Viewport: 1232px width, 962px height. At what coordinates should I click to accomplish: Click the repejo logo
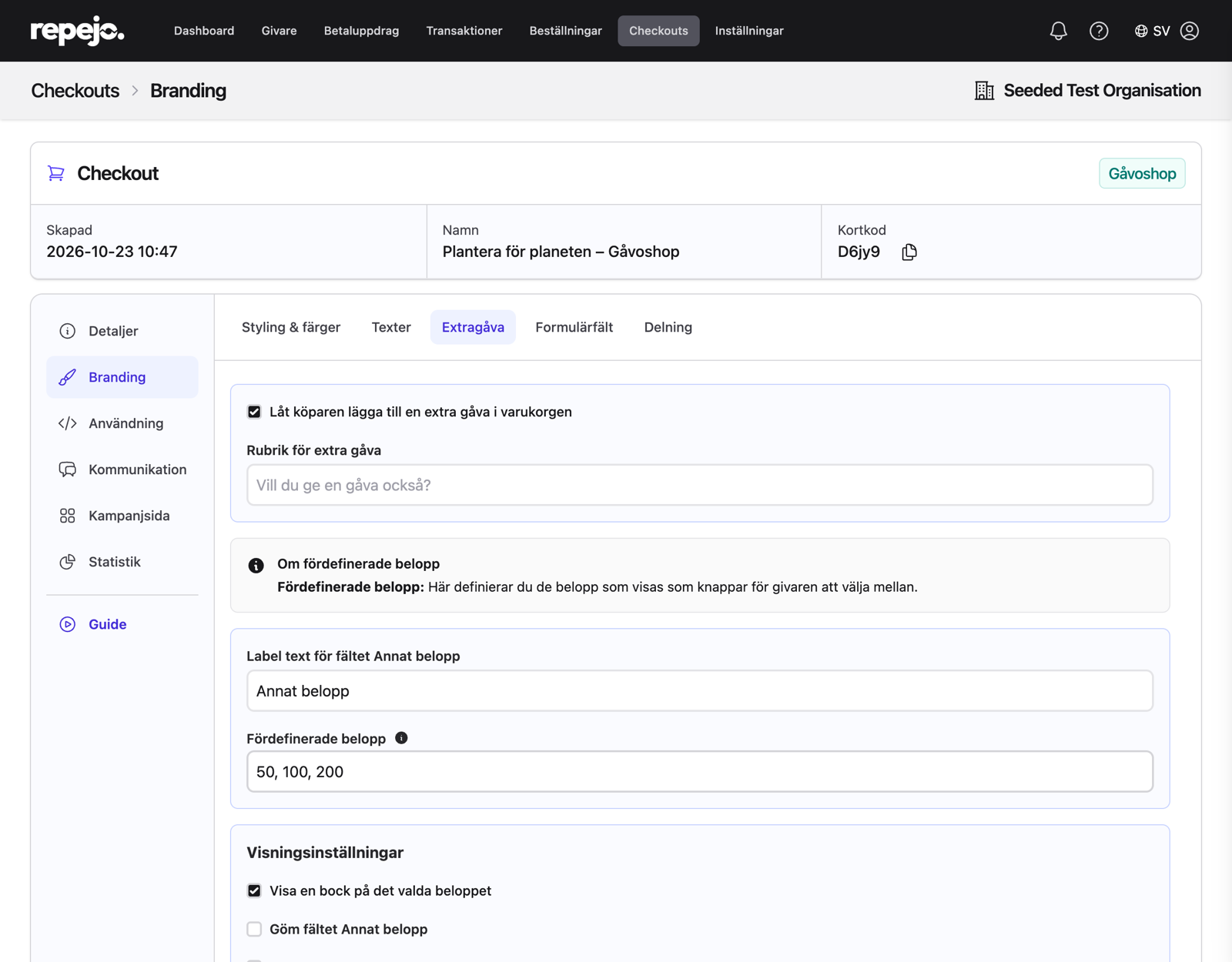point(77,31)
